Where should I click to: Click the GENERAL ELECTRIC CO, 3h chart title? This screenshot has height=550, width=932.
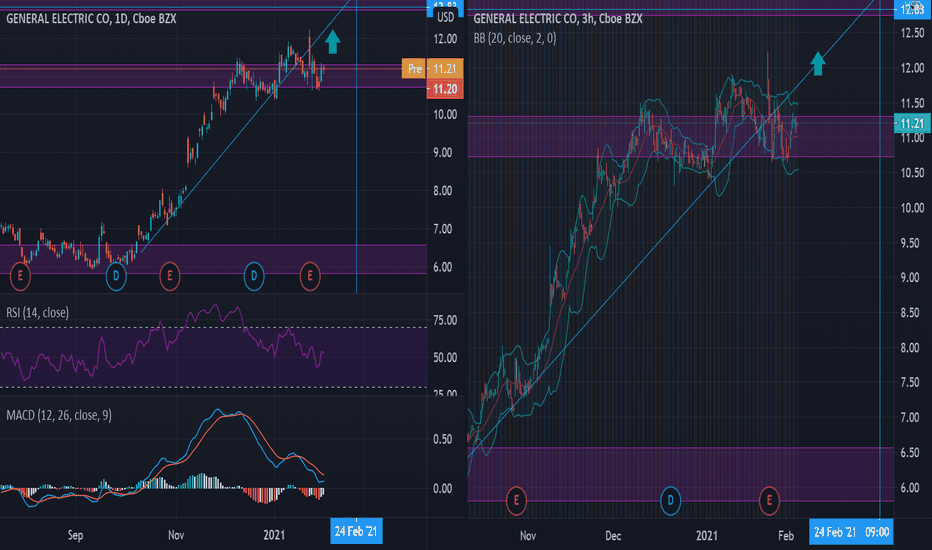(558, 18)
